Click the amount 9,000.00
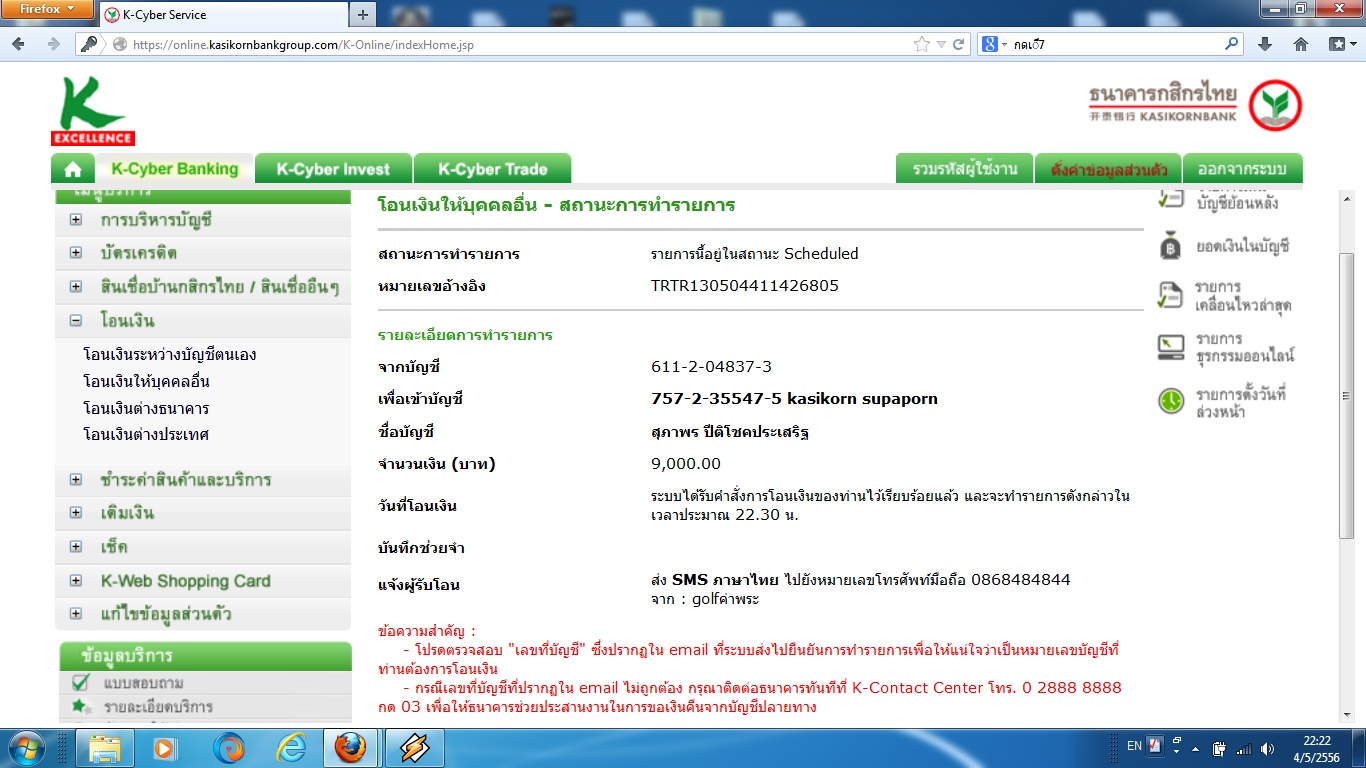 (x=685, y=464)
